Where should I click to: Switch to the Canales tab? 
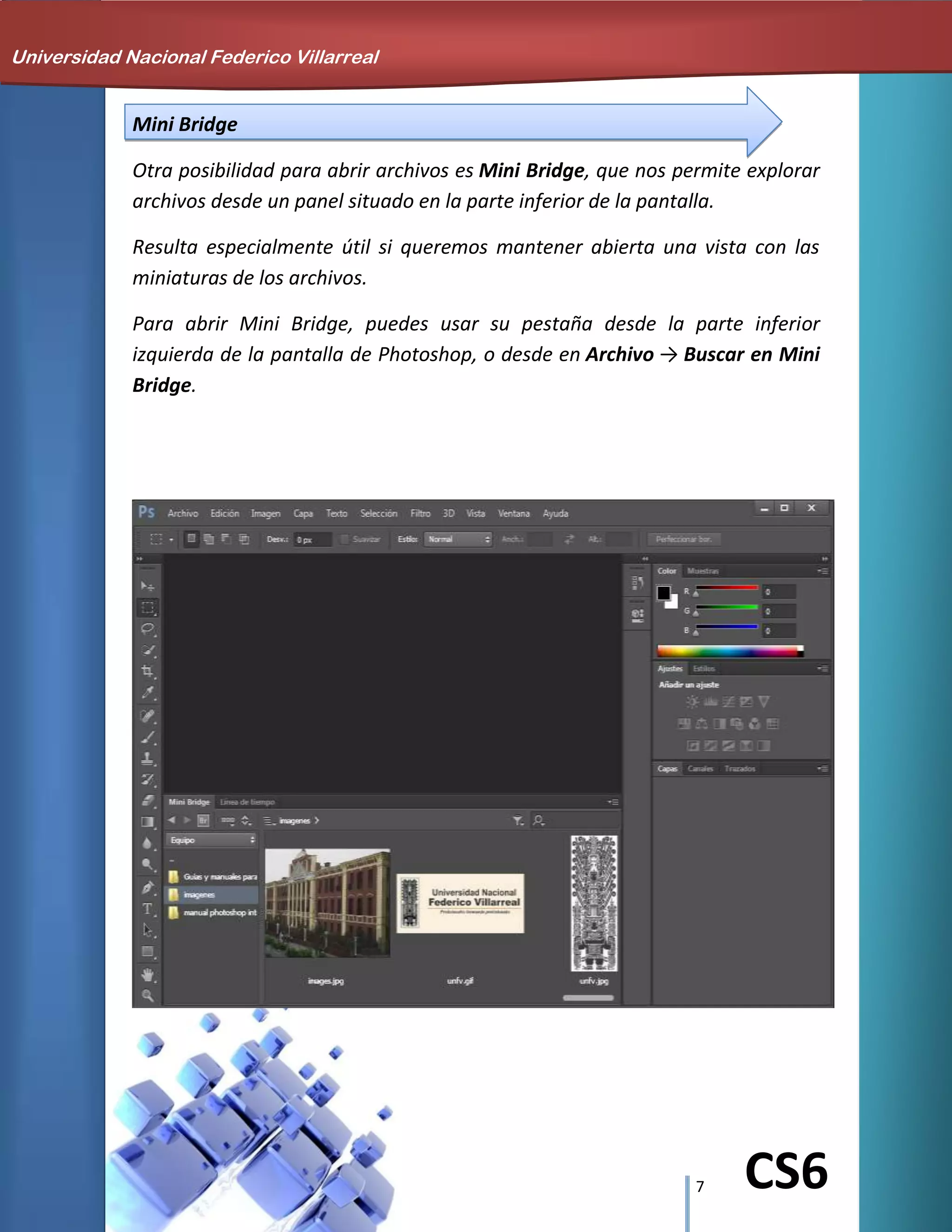click(x=701, y=768)
